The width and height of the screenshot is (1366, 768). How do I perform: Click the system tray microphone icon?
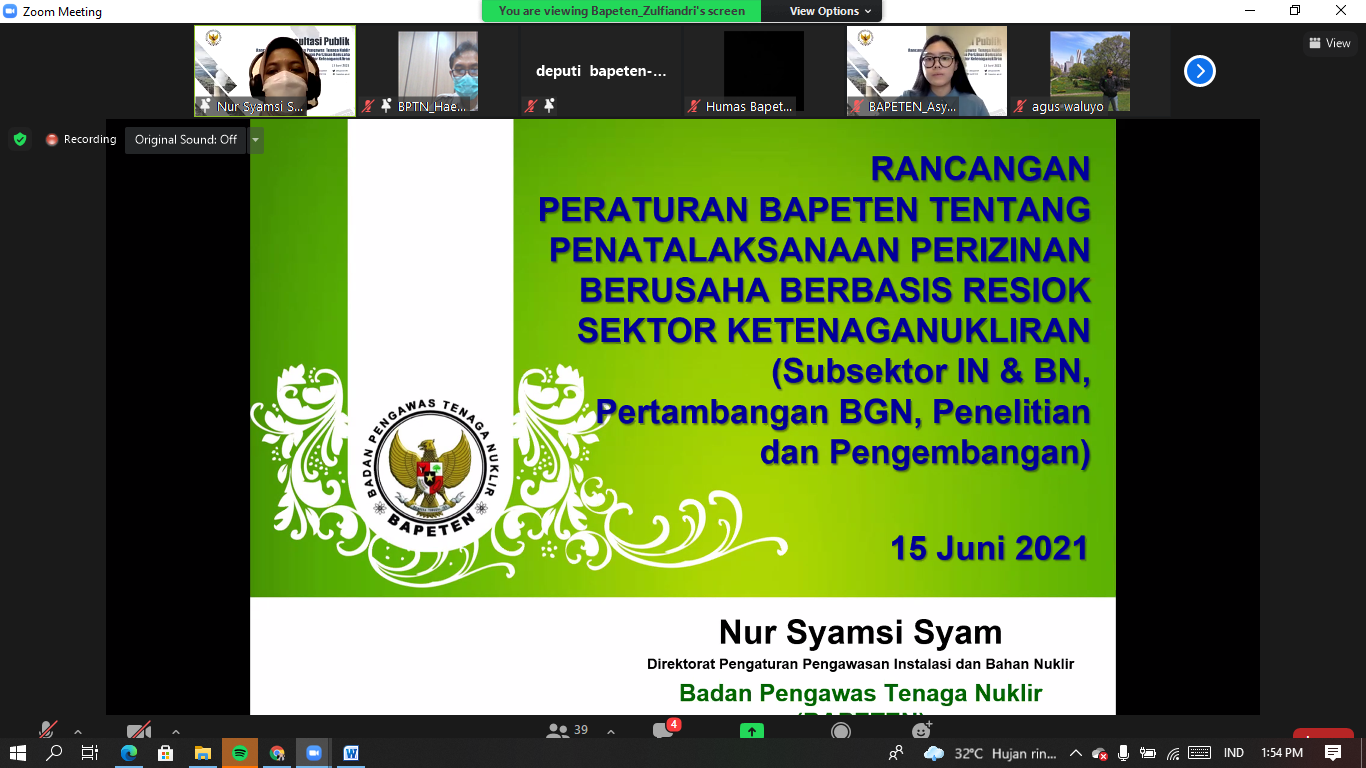pos(1124,753)
